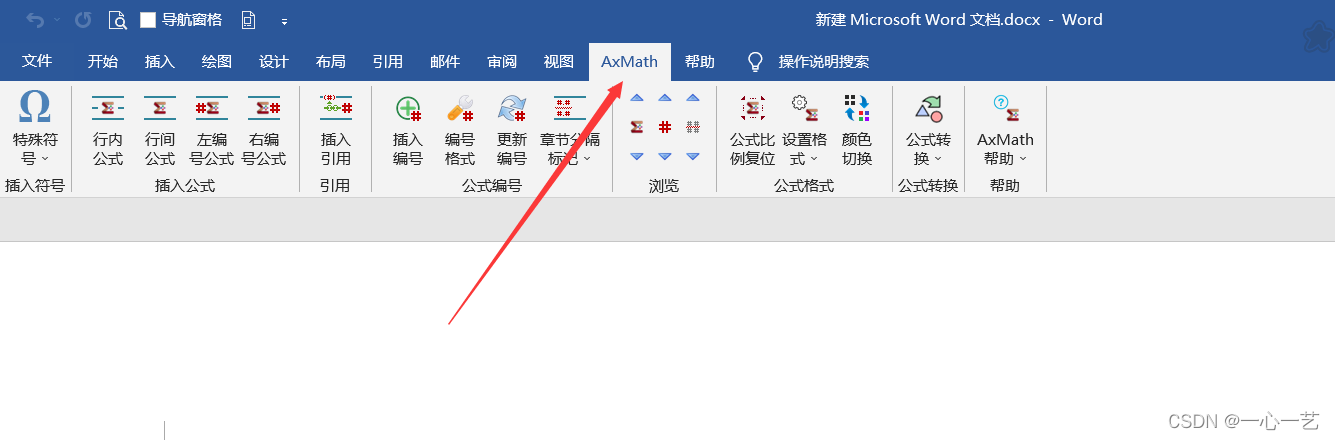The height and width of the screenshot is (440, 1335).
Task: Switch to the 审阅 Review tab
Action: tap(502, 61)
